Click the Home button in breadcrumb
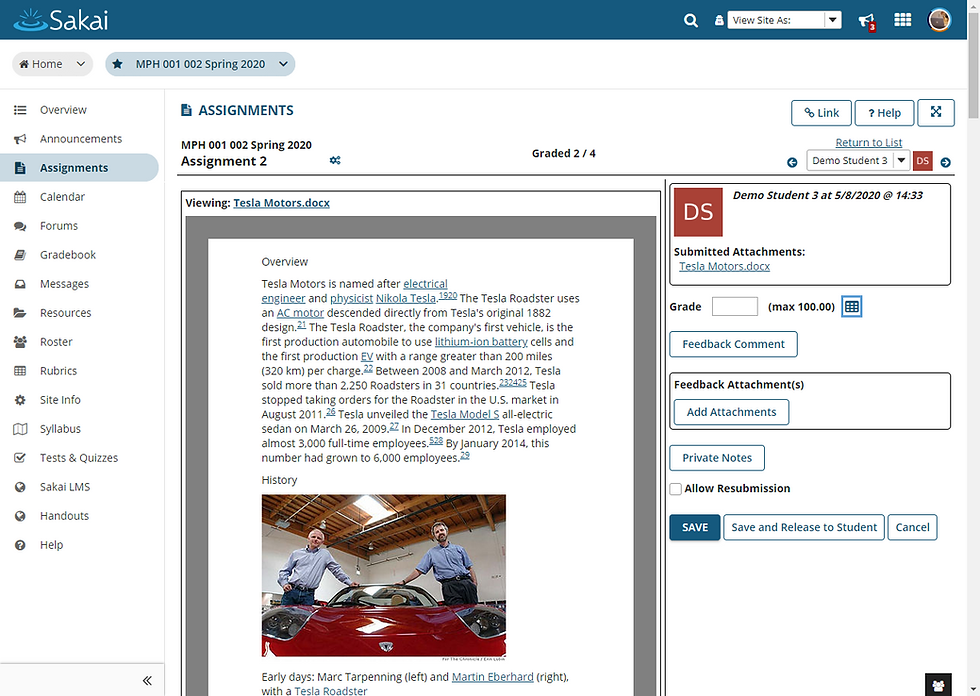Image resolution: width=980 pixels, height=696 pixels. coord(41,64)
